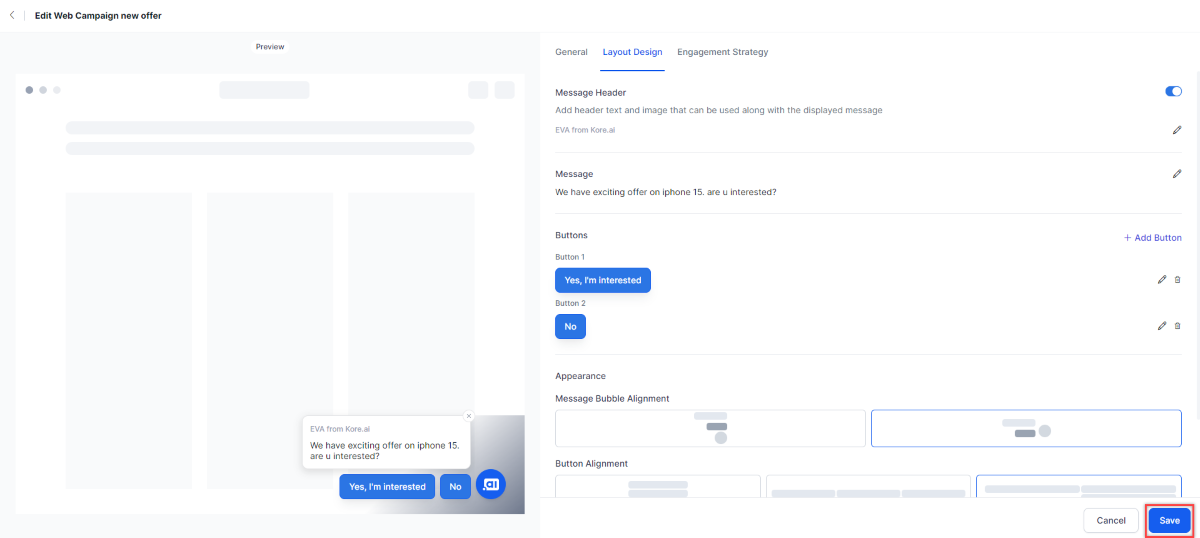This screenshot has height=538, width=1200.
Task: Click the Message edit pencil icon
Action: click(1177, 174)
